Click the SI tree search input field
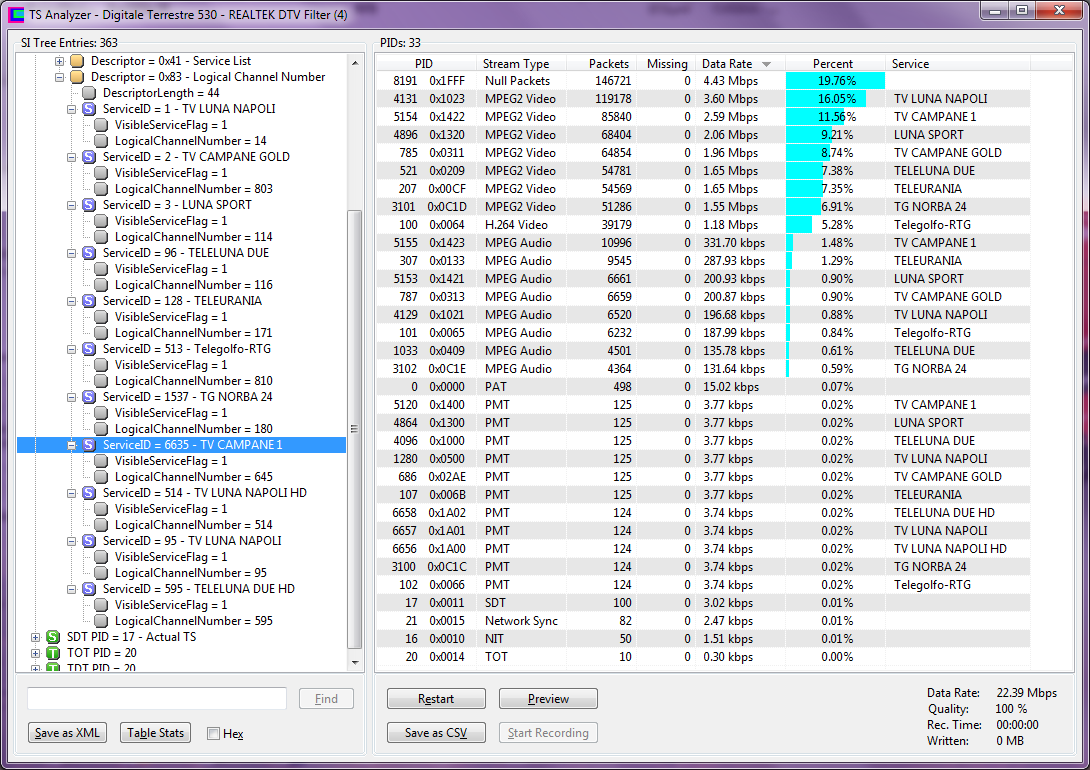The width and height of the screenshot is (1090, 770). tap(157, 698)
